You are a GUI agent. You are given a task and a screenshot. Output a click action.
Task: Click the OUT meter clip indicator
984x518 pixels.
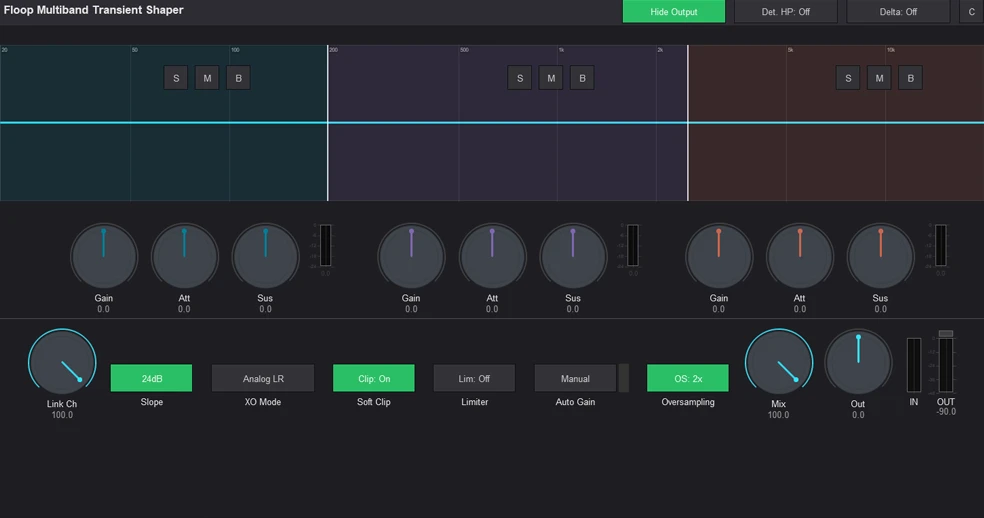coord(946,333)
